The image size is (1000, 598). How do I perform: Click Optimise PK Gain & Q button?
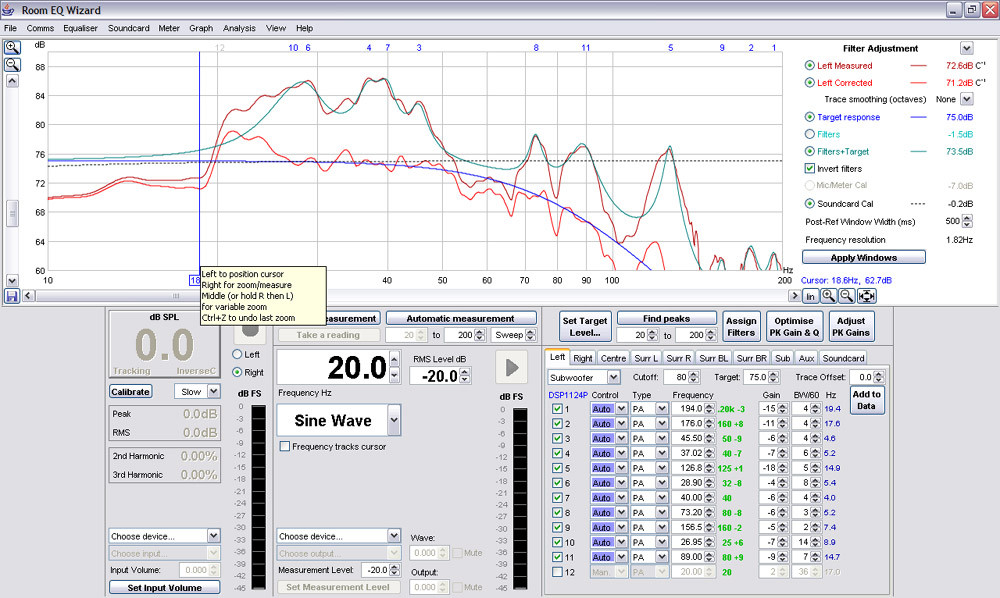(794, 326)
